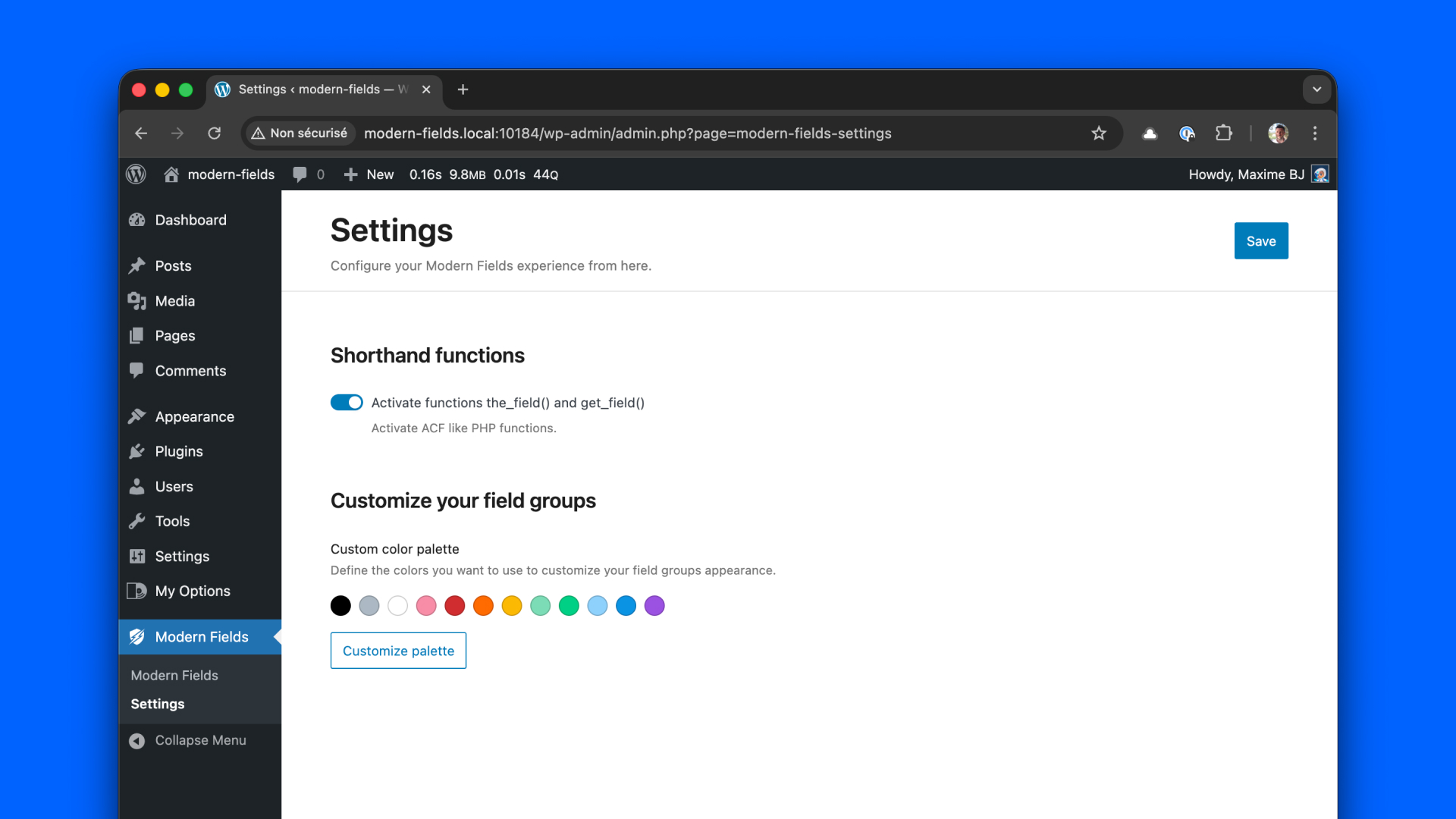Go to the Appearance menu
1456x819 pixels.
point(194,416)
